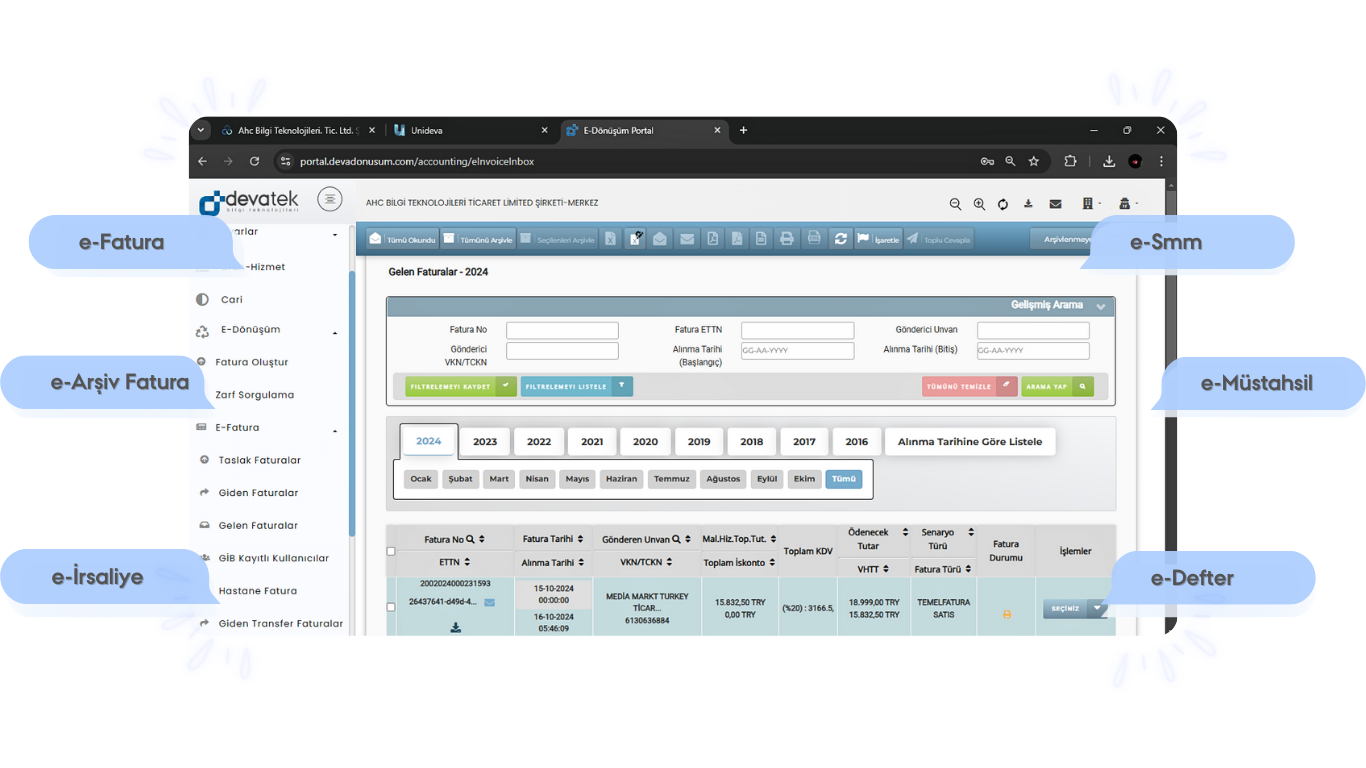Check the select-all checkbox in table header

391,551
